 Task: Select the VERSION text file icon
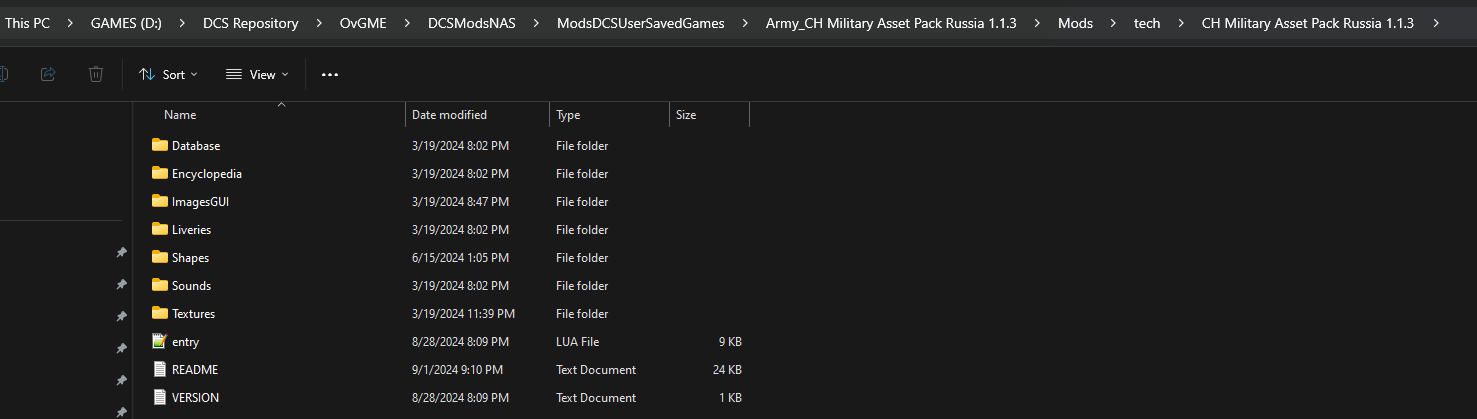[x=160, y=397]
